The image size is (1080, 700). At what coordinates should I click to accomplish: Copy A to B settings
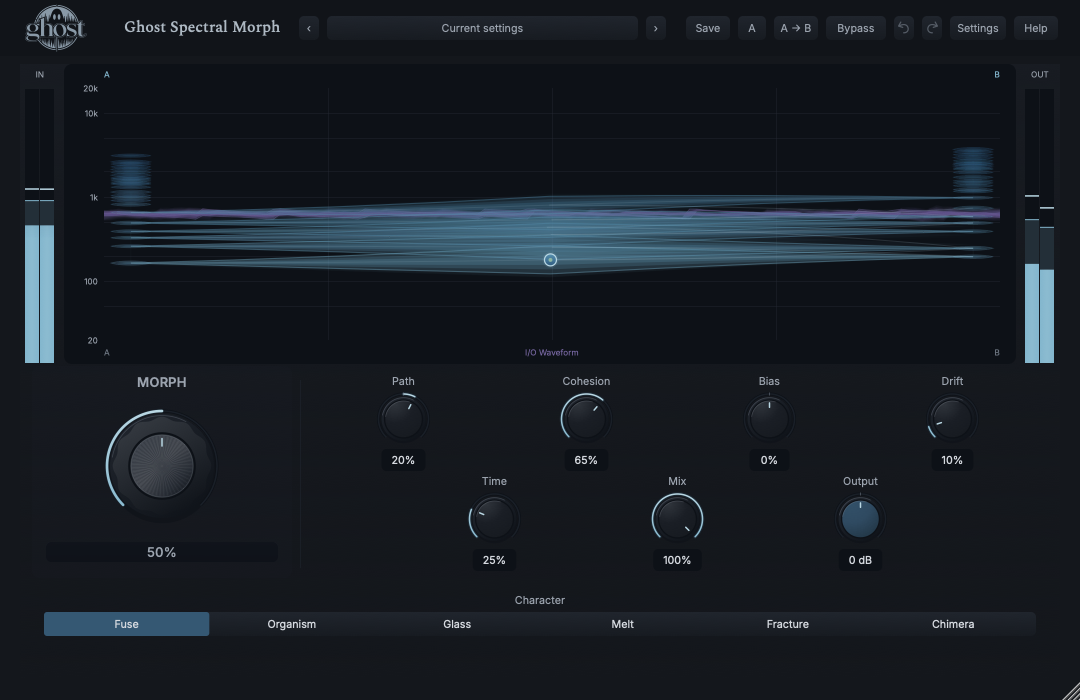click(x=796, y=28)
